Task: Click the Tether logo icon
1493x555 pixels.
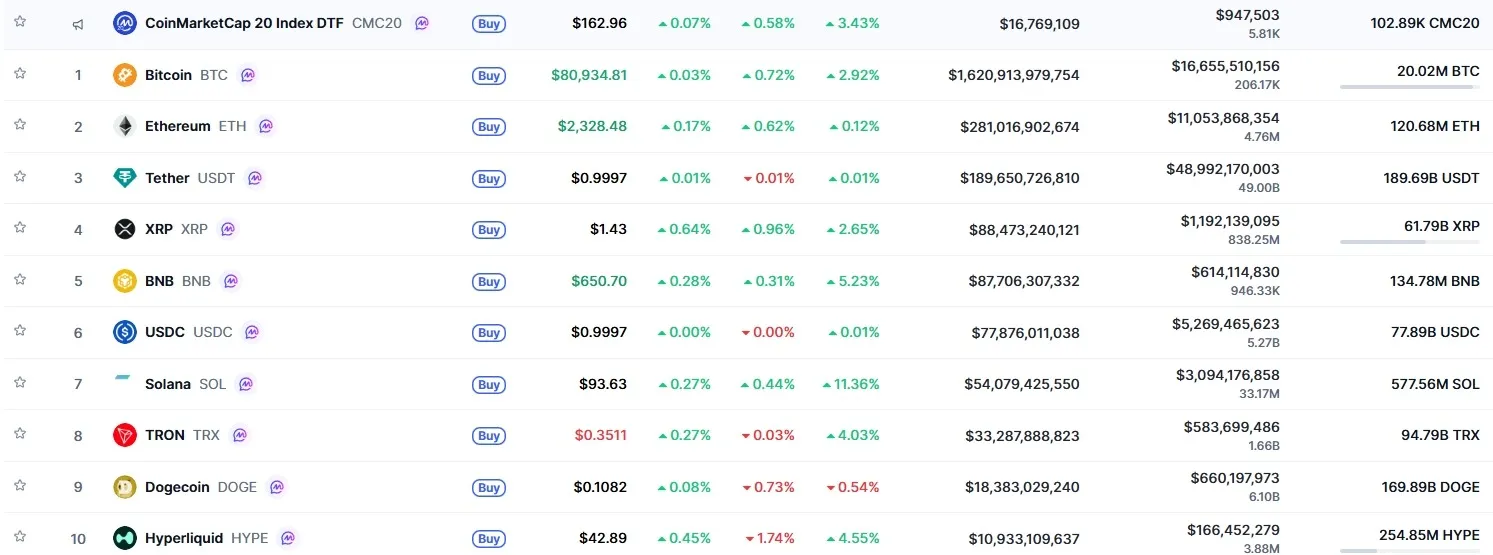Action: pyautogui.click(x=124, y=178)
